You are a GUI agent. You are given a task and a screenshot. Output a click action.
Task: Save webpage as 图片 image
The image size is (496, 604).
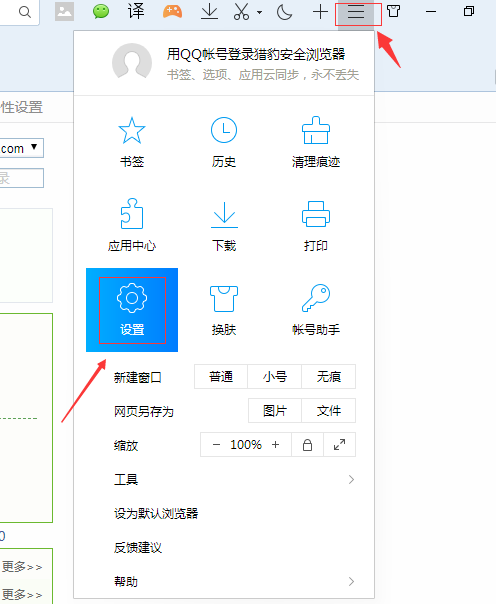tap(275, 411)
